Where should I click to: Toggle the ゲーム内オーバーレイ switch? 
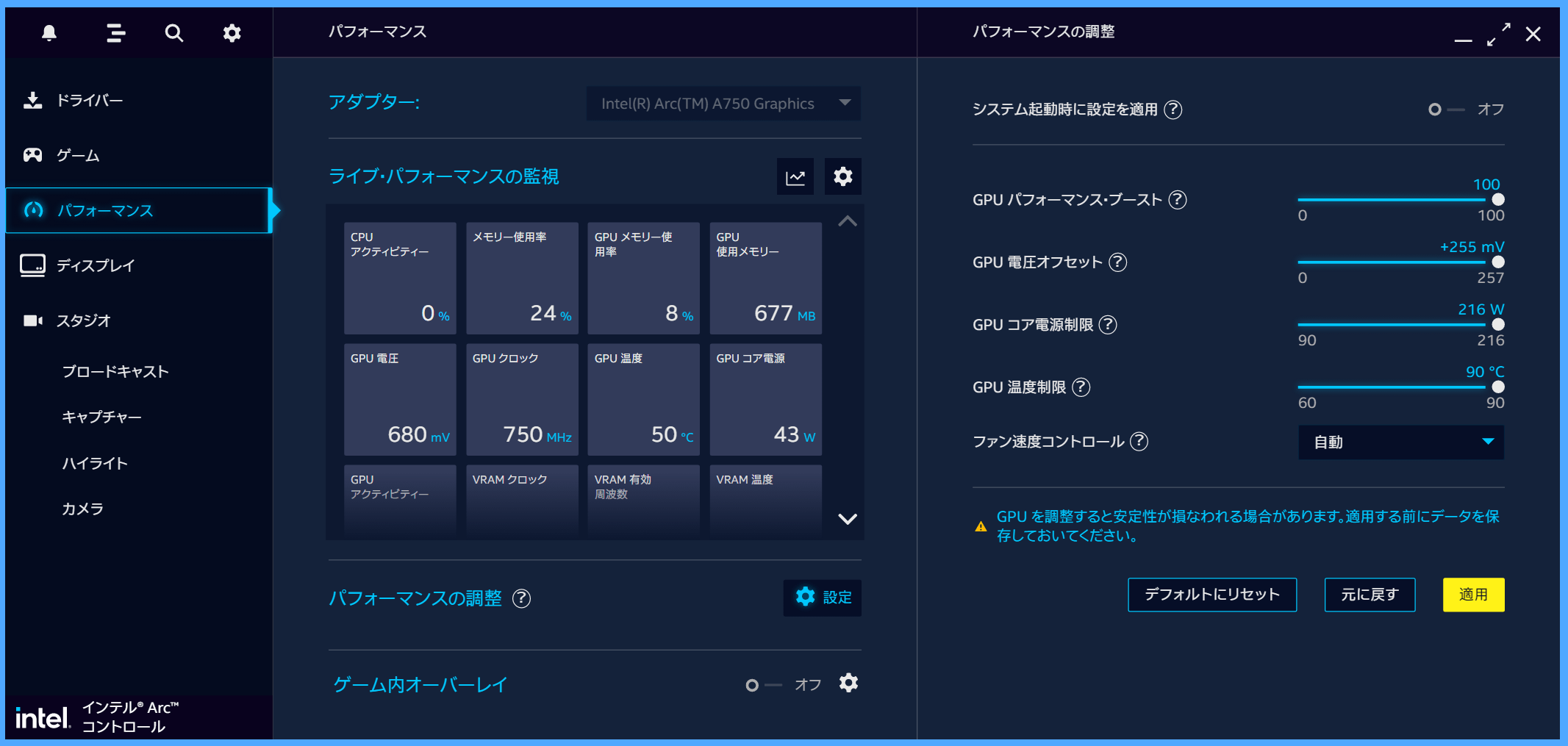point(764,685)
